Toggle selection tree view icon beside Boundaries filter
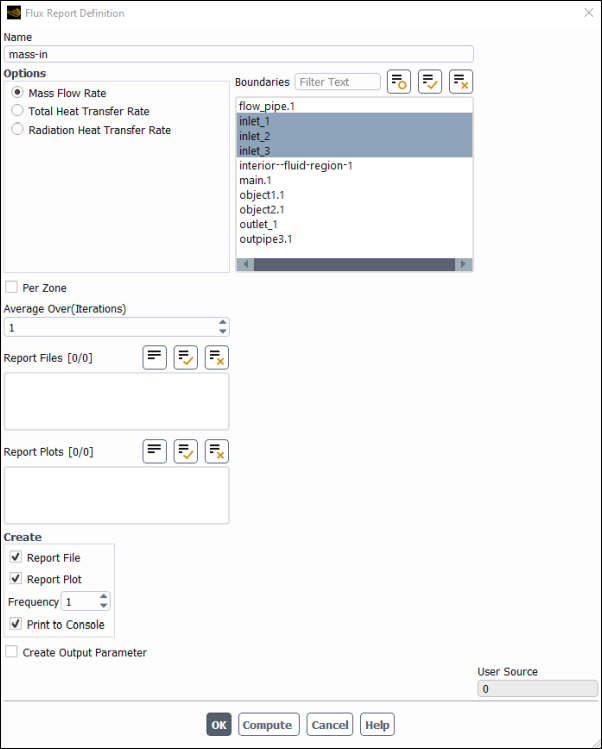602x749 pixels. point(399,82)
